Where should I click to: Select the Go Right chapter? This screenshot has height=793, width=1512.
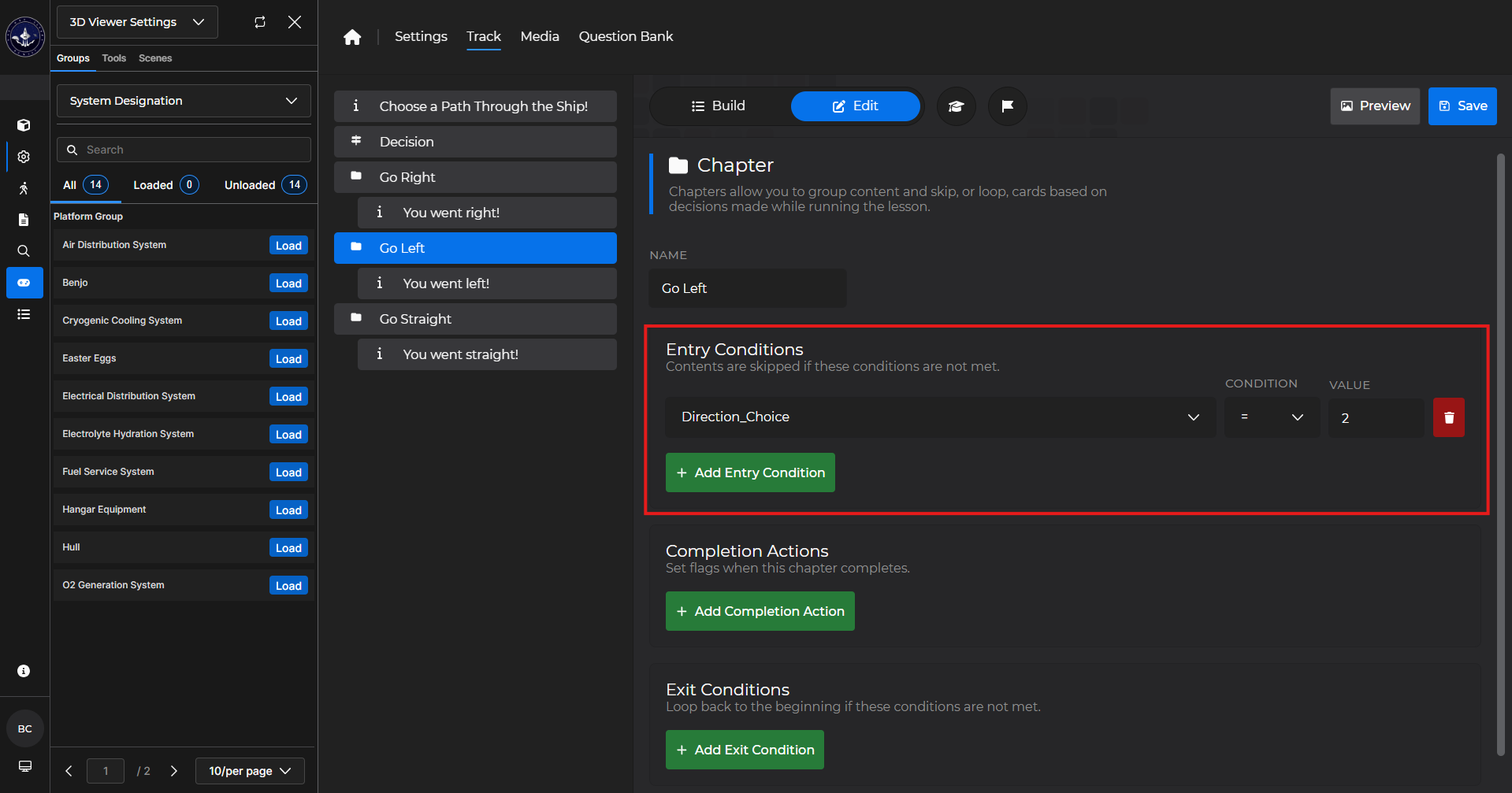[475, 177]
